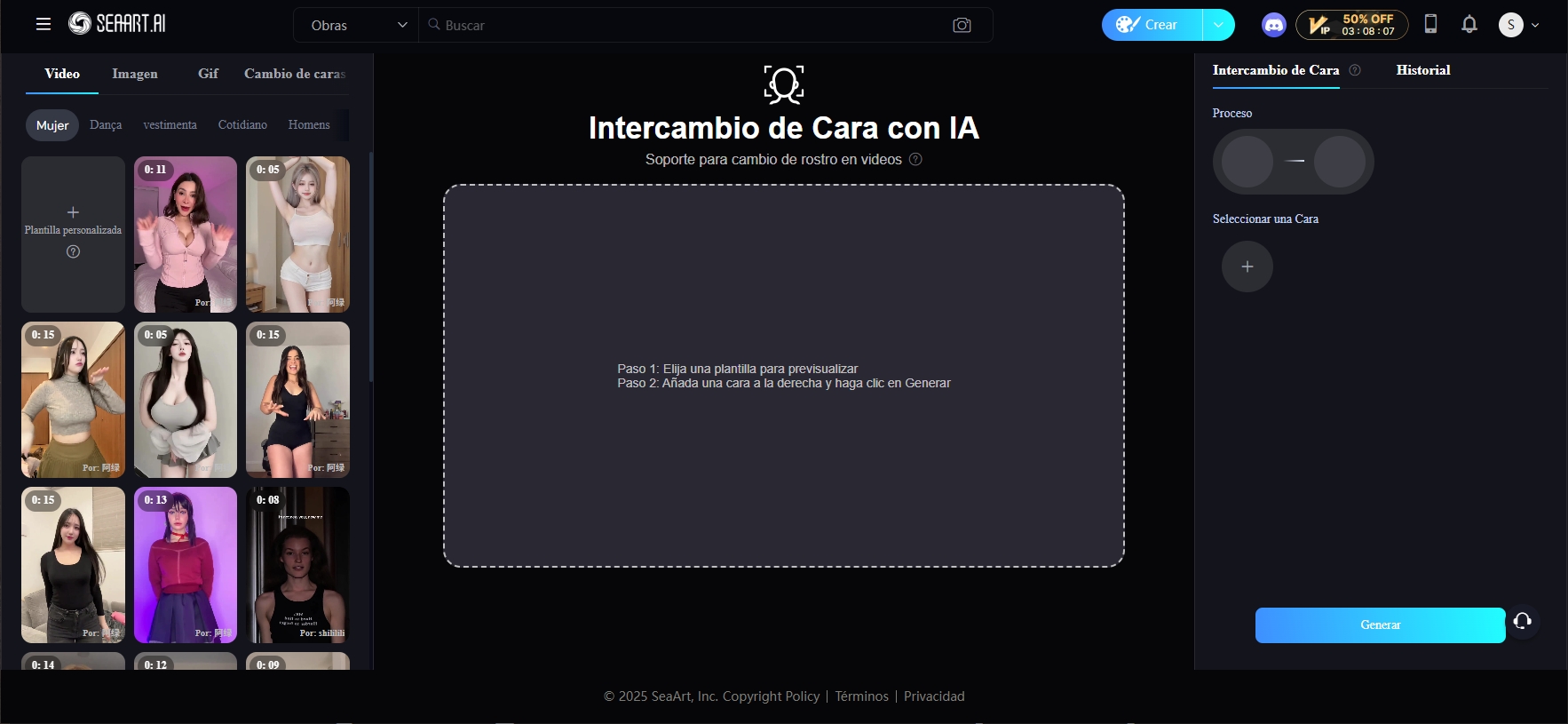
Task: Open the Discord community icon
Action: (x=1273, y=25)
